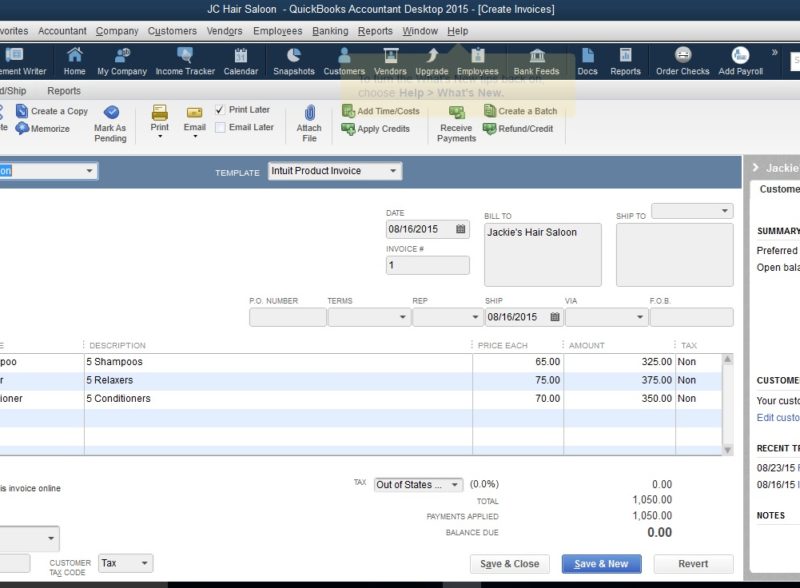This screenshot has height=588, width=800.
Task: Click Receive Payments
Action: (457, 124)
